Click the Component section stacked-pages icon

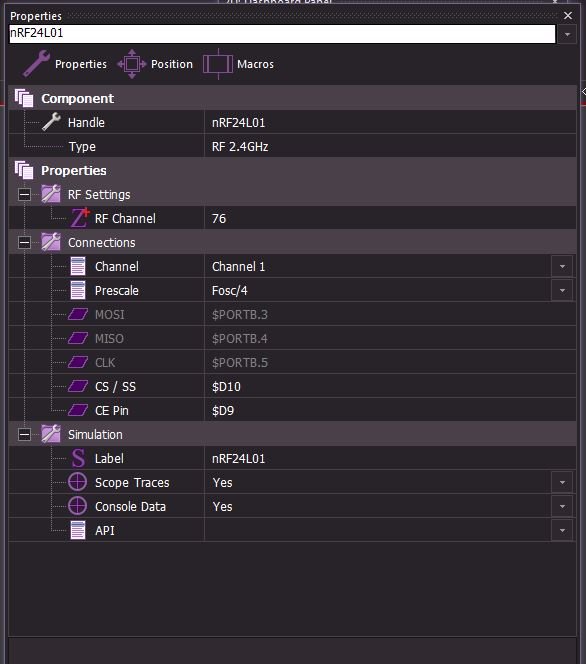(x=24, y=98)
